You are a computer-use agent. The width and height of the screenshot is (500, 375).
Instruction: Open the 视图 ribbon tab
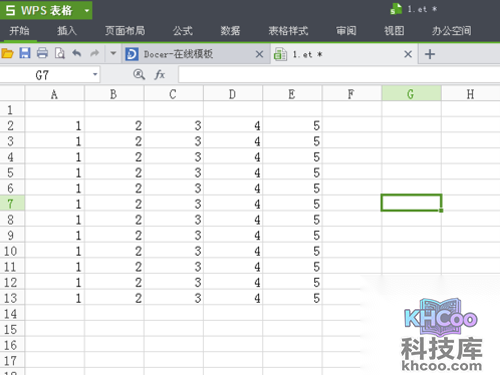394,31
